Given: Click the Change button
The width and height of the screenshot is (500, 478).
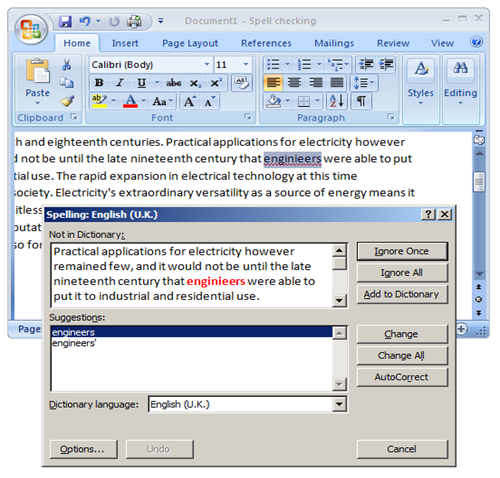Looking at the screenshot, I should [402, 334].
